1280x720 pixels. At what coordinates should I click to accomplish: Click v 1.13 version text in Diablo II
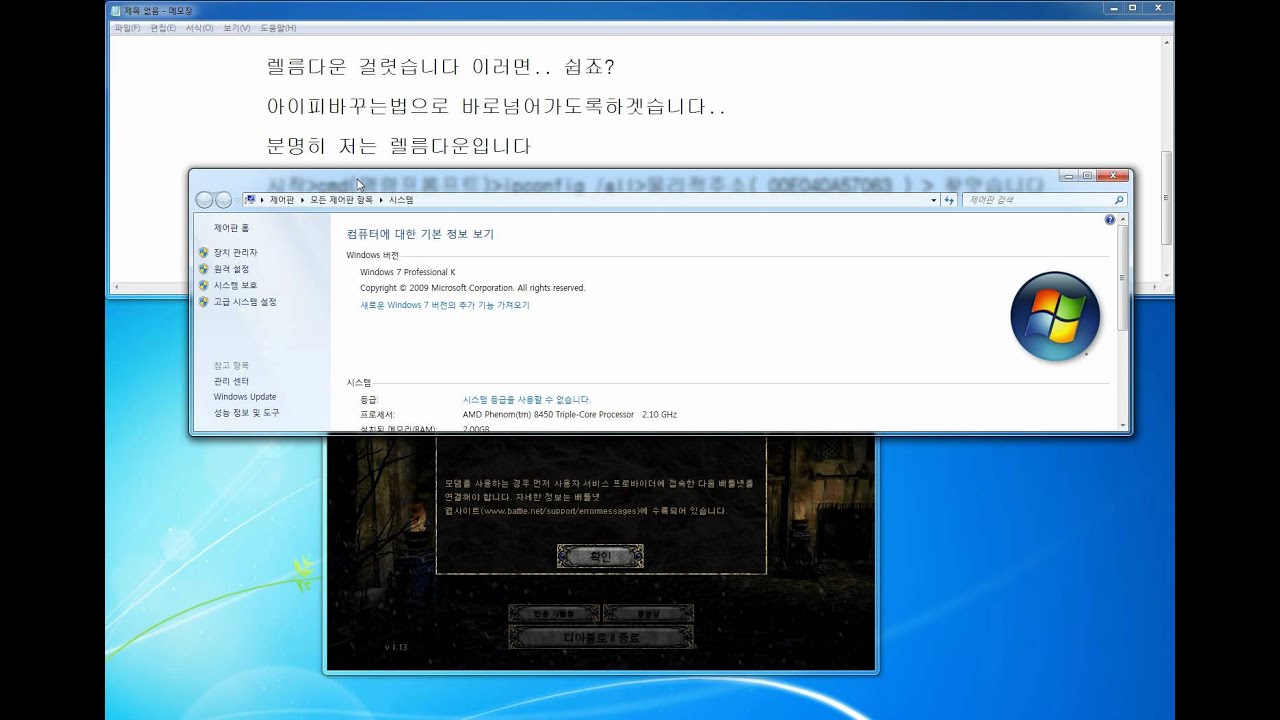(x=396, y=647)
